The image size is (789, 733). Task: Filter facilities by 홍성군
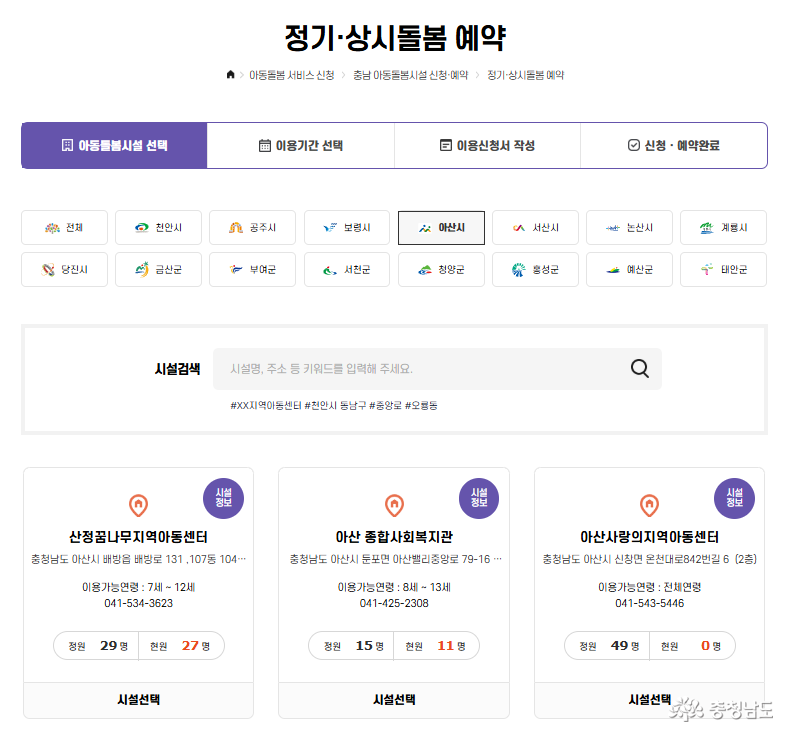pyautogui.click(x=535, y=270)
